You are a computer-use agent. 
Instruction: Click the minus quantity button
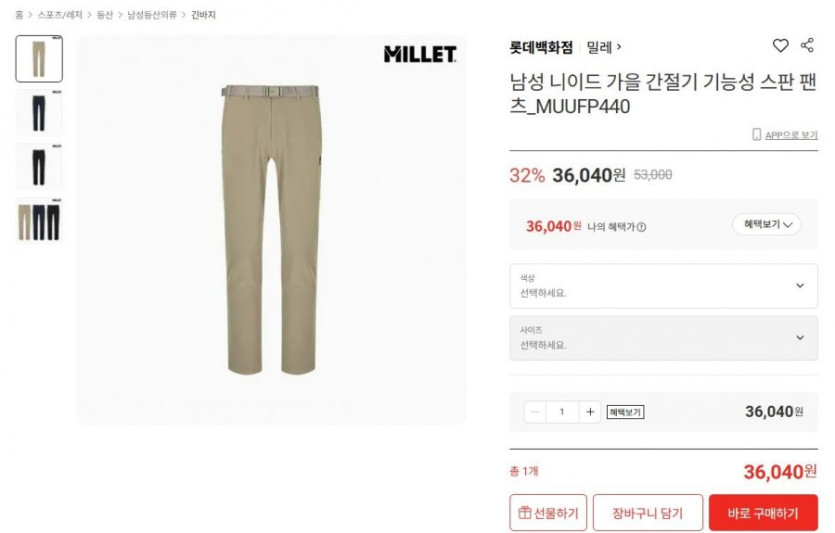point(535,412)
